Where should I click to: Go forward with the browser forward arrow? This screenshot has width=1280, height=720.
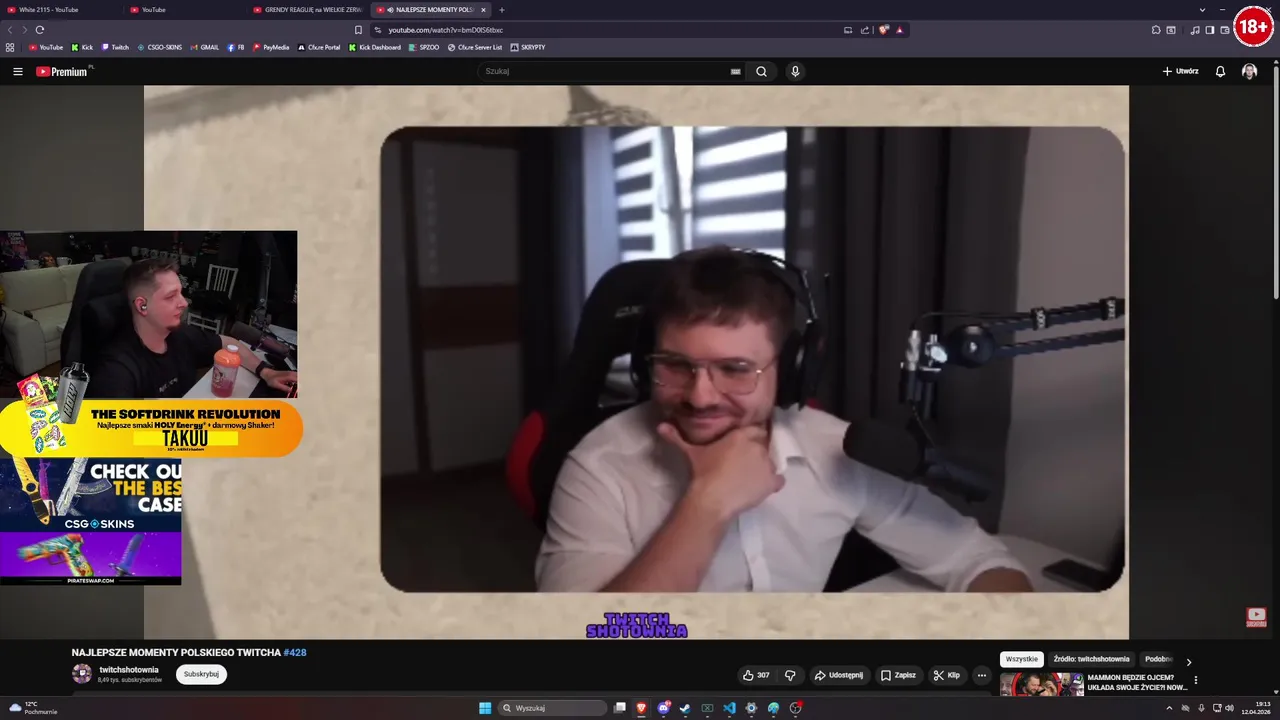pos(25,30)
